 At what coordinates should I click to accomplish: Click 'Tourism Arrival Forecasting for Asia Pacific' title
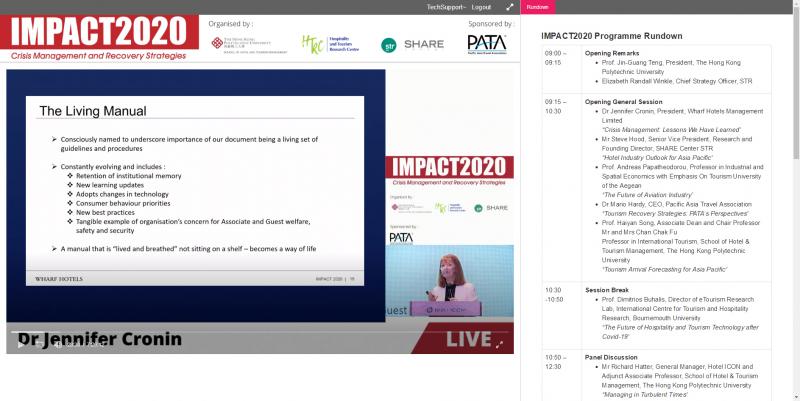664,269
